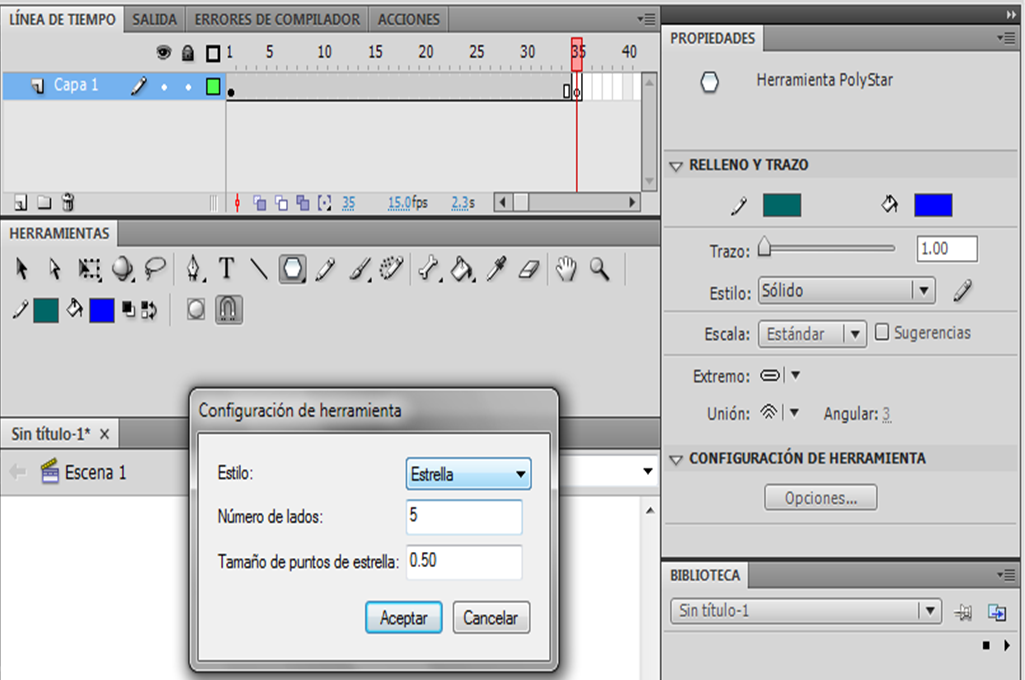The height and width of the screenshot is (680, 1025).
Task: Select the Zoom magnifier tool
Action: click(600, 269)
